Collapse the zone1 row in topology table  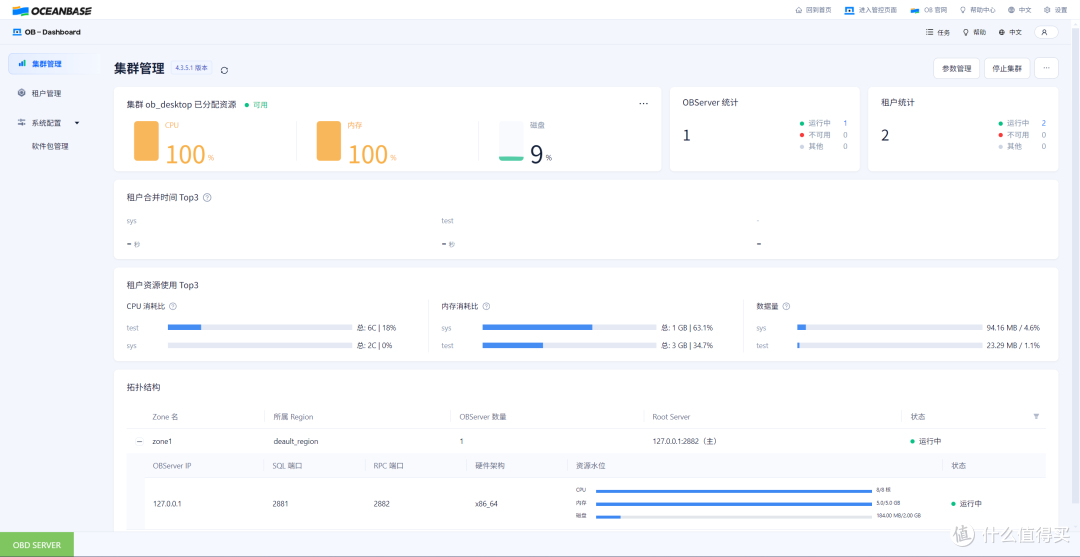(x=139, y=441)
